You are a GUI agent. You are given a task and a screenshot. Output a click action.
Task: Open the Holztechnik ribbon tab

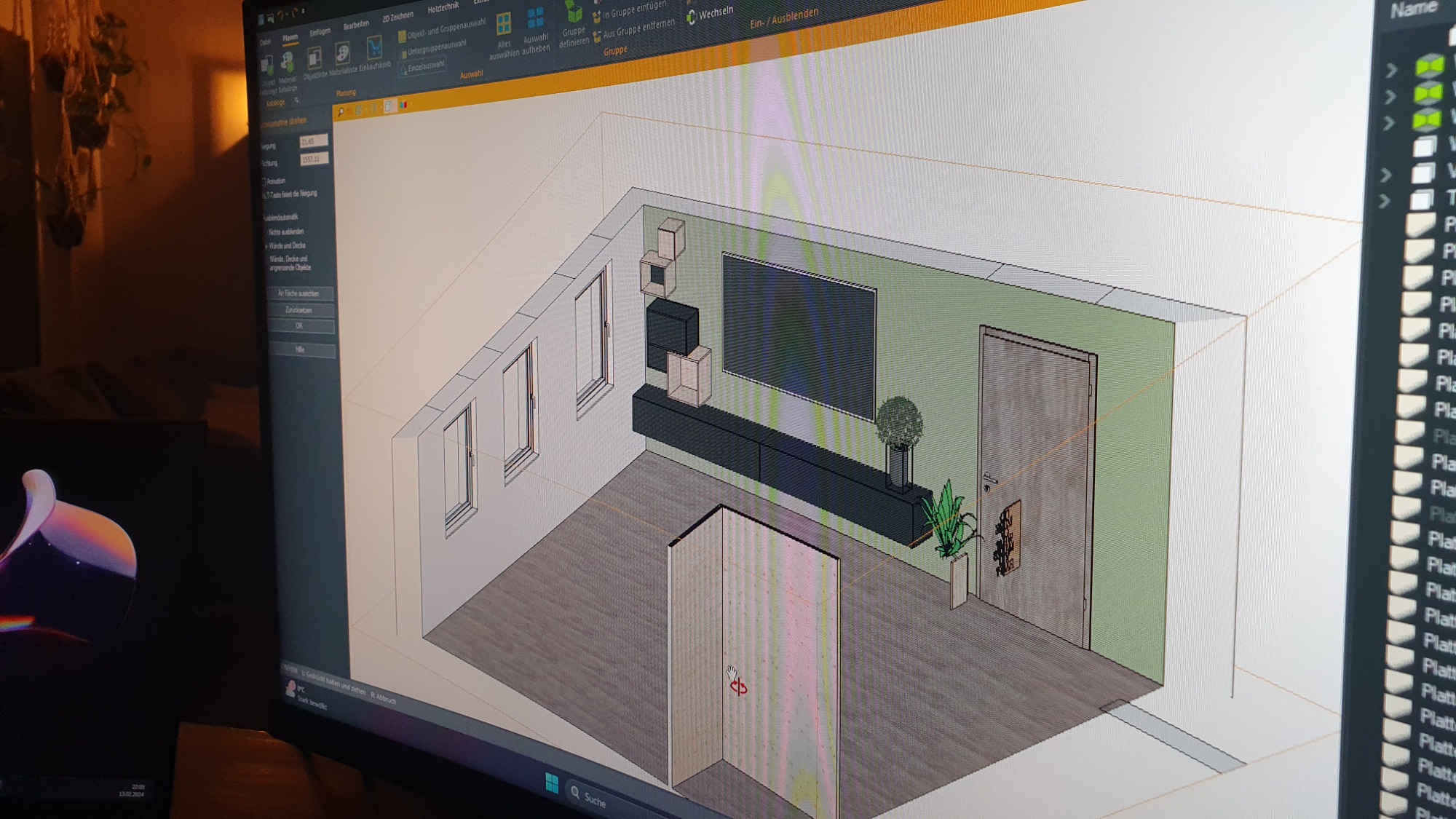coord(443,8)
